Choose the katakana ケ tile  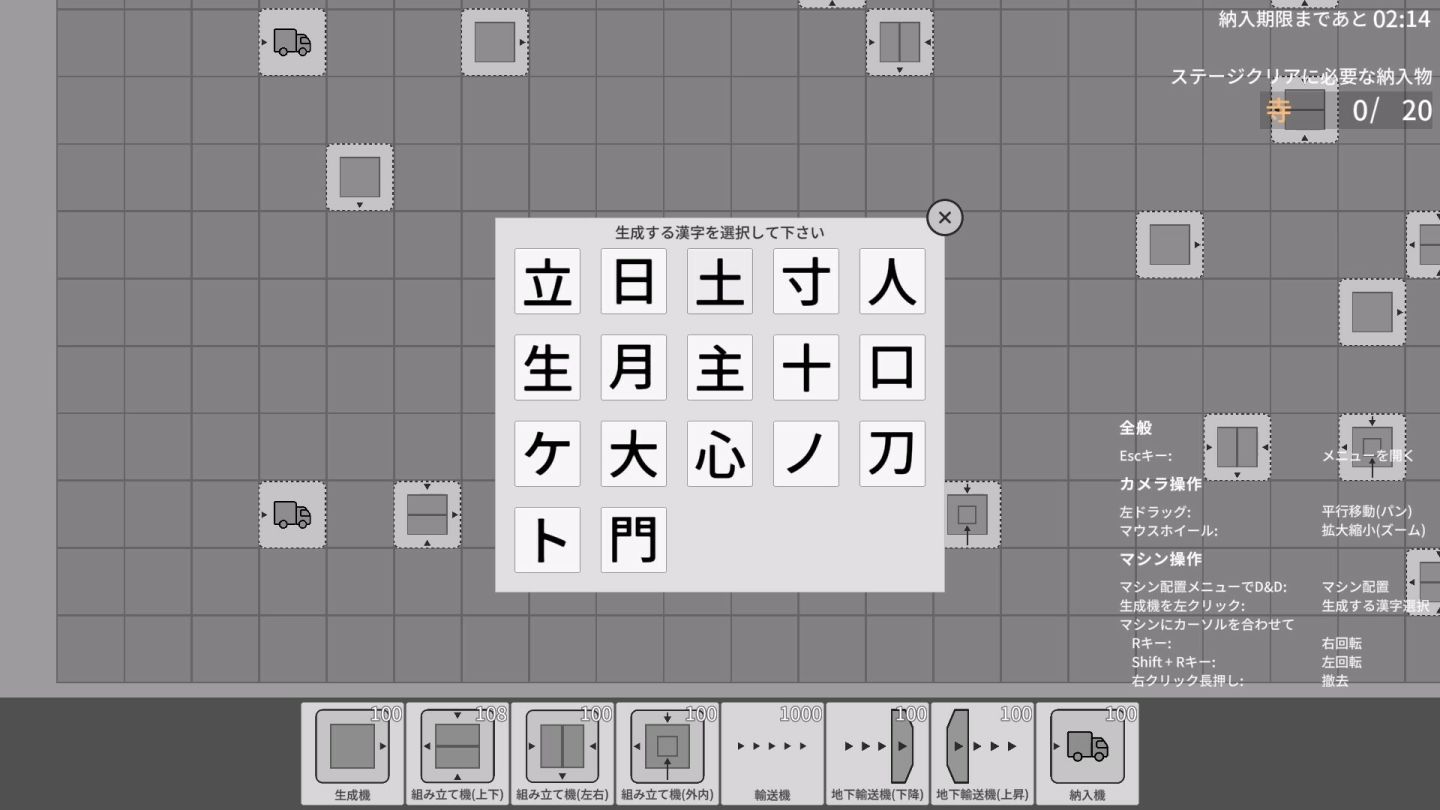coord(547,454)
